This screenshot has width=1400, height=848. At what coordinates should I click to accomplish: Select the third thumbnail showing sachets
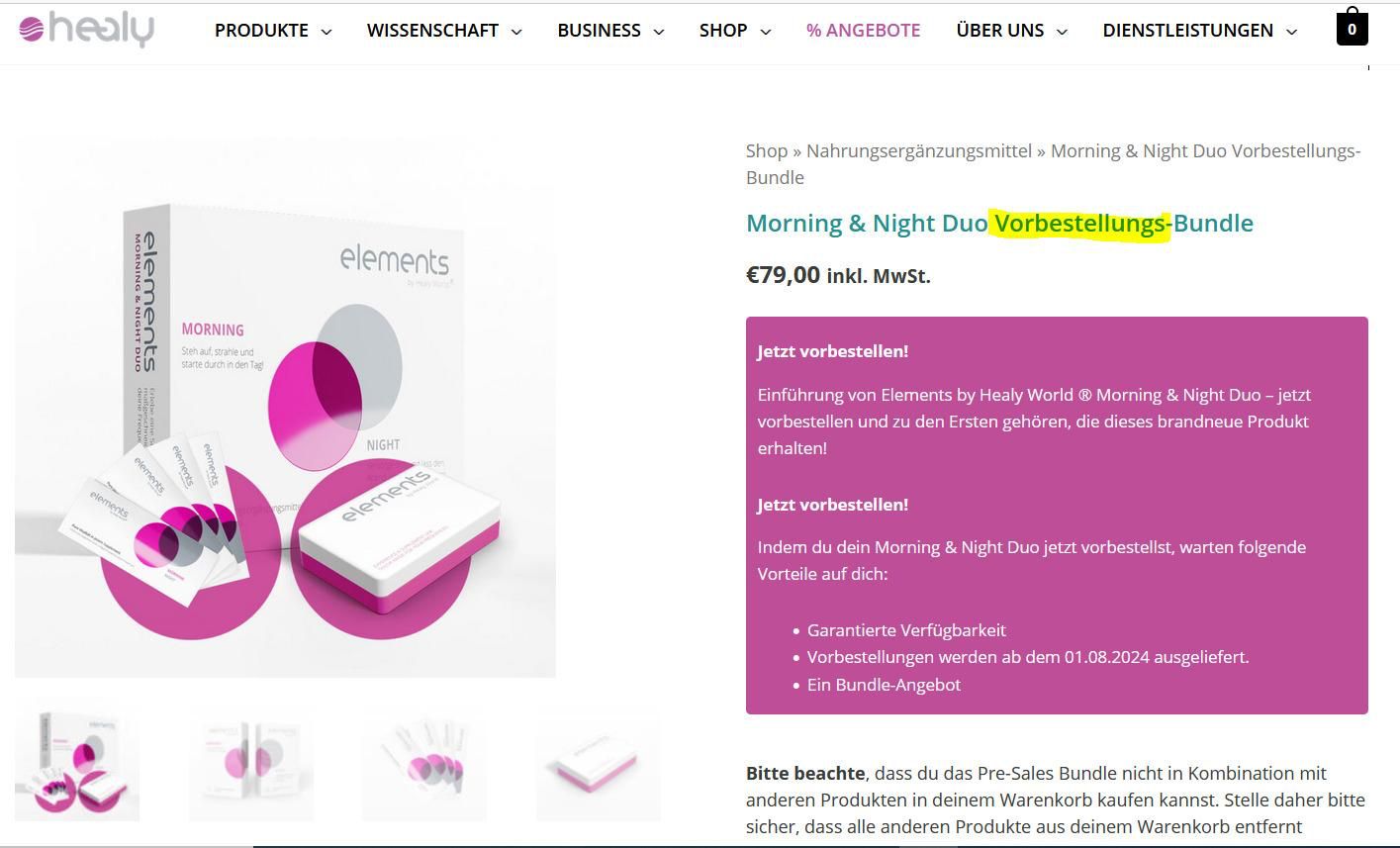point(424,759)
